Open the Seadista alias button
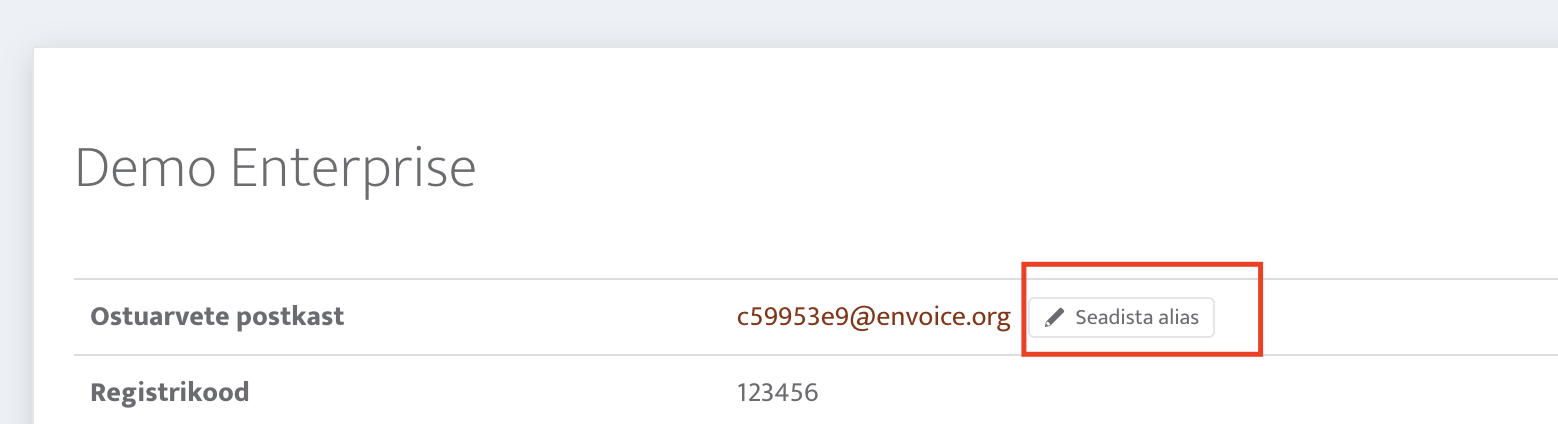Viewport: 1558px width, 424px height. tap(1121, 318)
